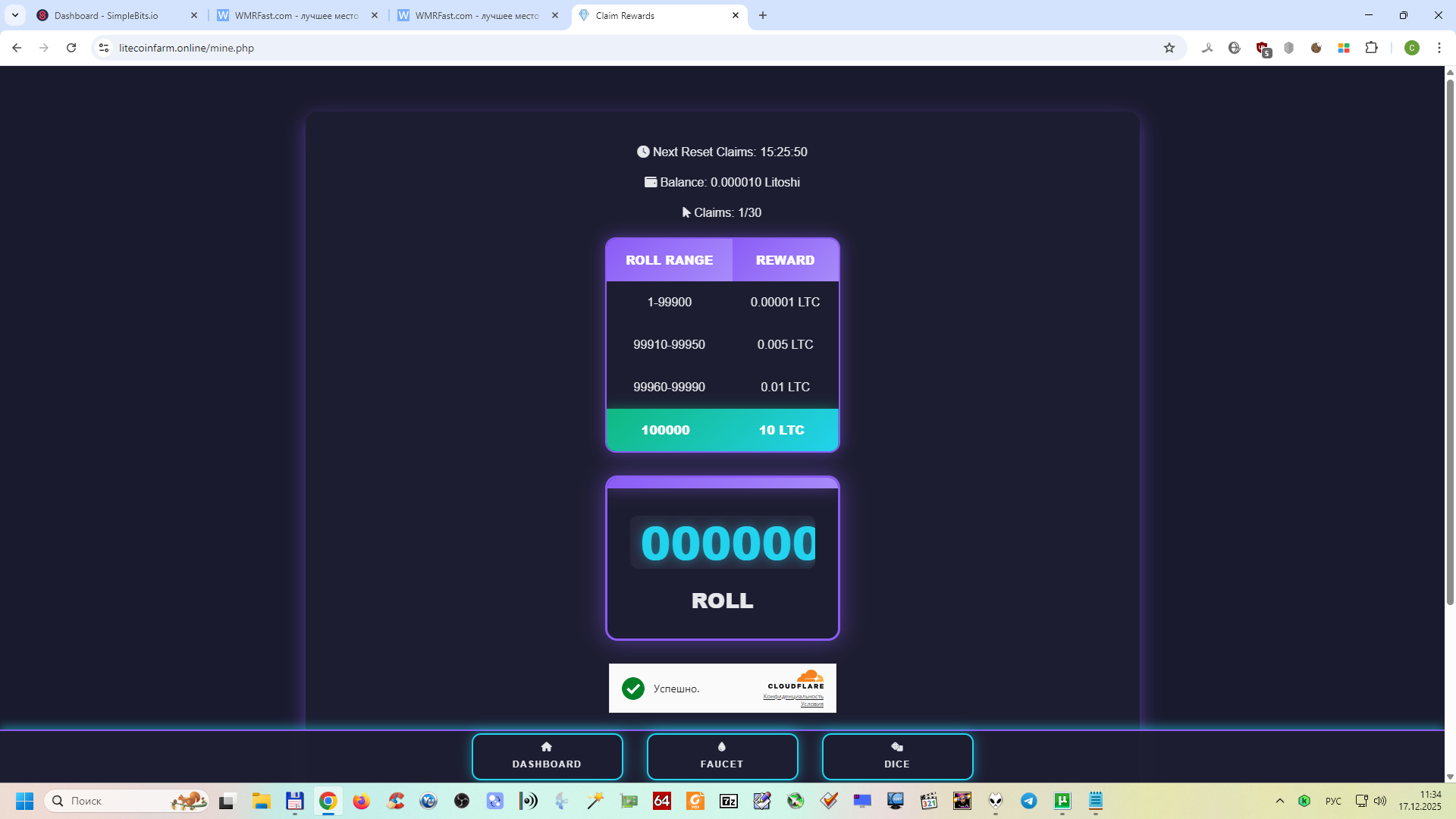Click the Cloudflare success checkmark
Image resolution: width=1456 pixels, height=819 pixels.
pos(633,689)
